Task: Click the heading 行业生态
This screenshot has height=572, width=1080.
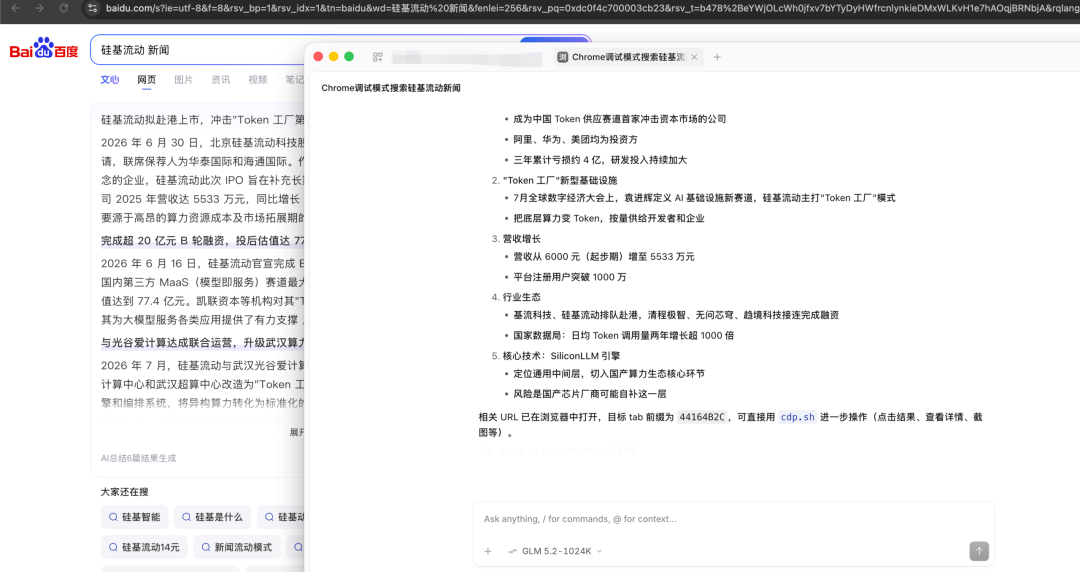Action: coord(521,297)
